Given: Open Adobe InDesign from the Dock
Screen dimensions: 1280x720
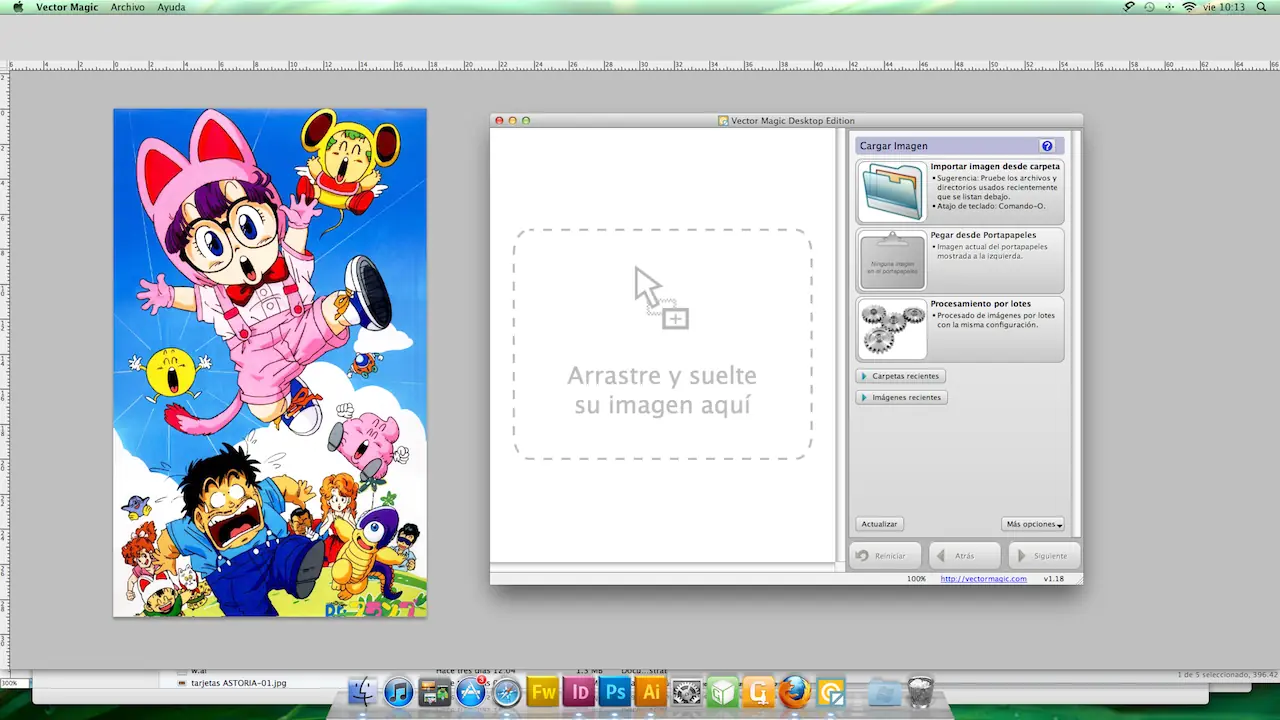Looking at the screenshot, I should tap(579, 691).
